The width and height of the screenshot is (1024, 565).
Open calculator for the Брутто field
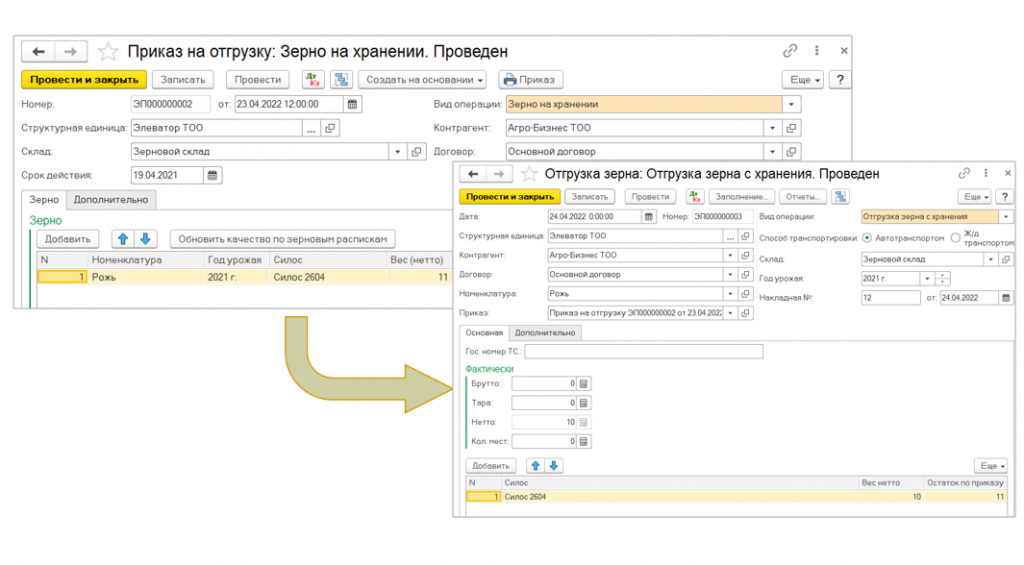(585, 383)
